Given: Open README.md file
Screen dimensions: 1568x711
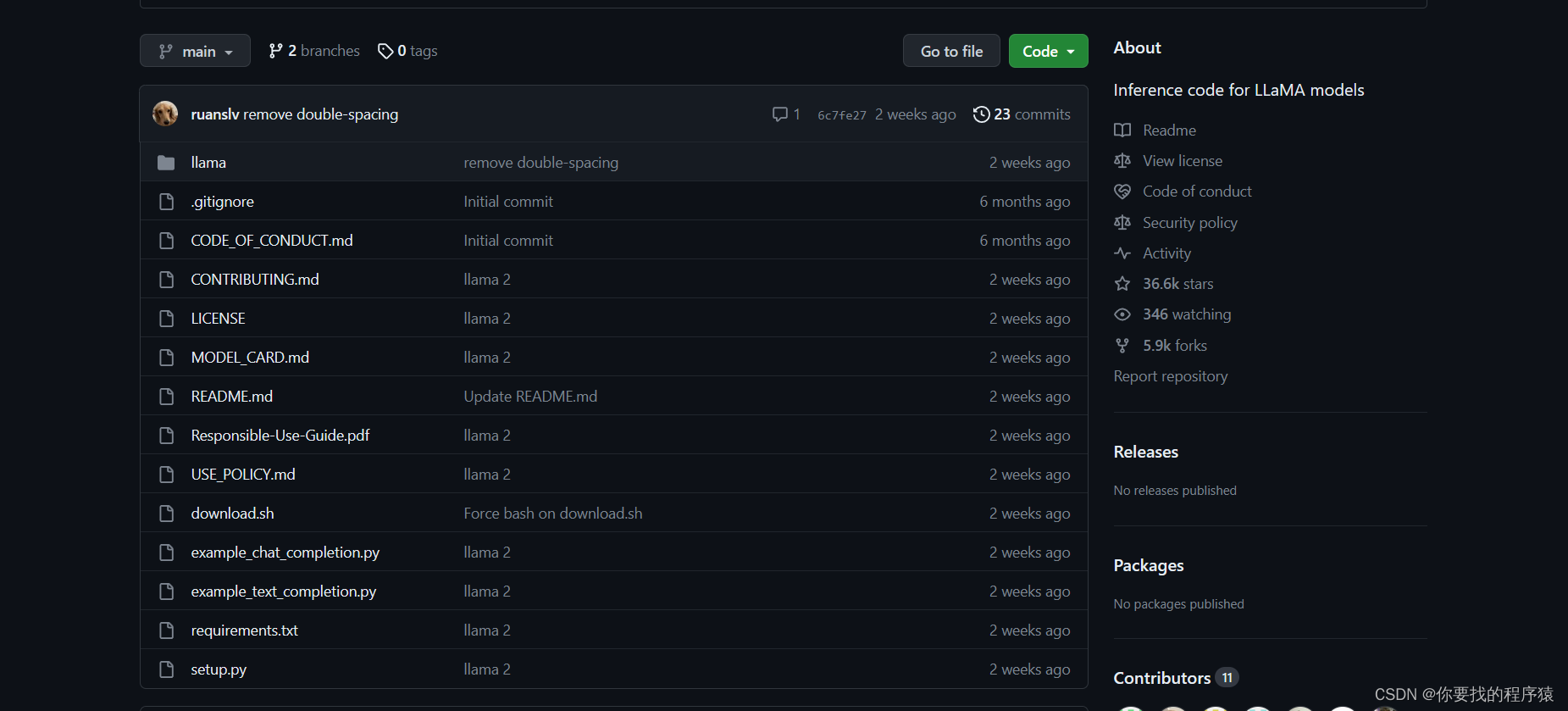Looking at the screenshot, I should point(231,396).
